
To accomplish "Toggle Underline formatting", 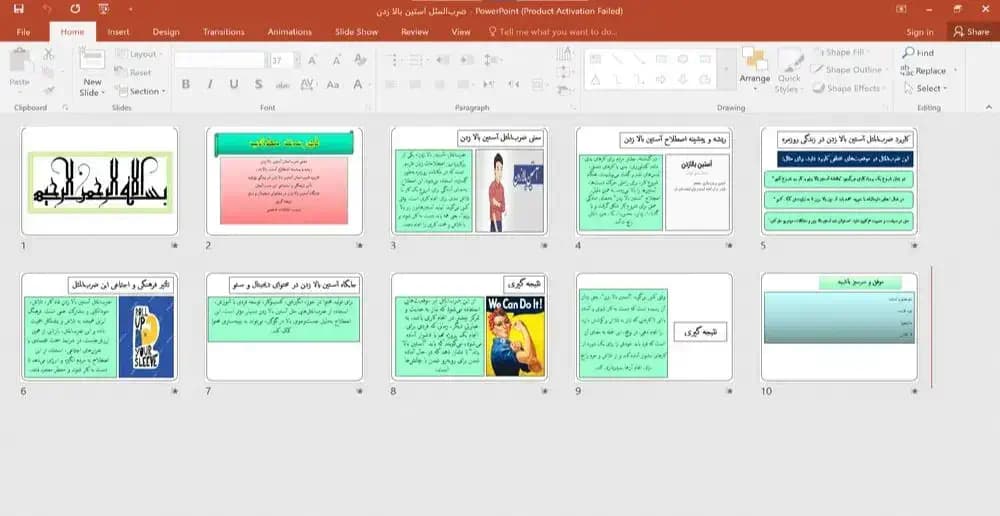I will [x=234, y=84].
